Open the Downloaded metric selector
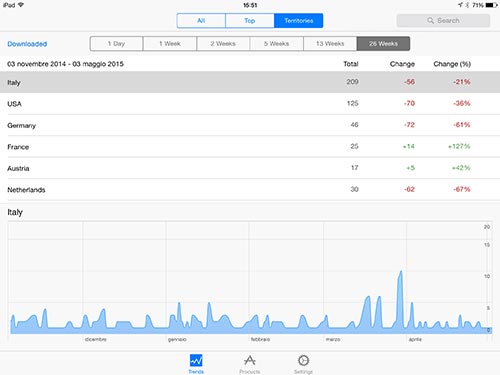The height and width of the screenshot is (375, 500). [x=27, y=44]
